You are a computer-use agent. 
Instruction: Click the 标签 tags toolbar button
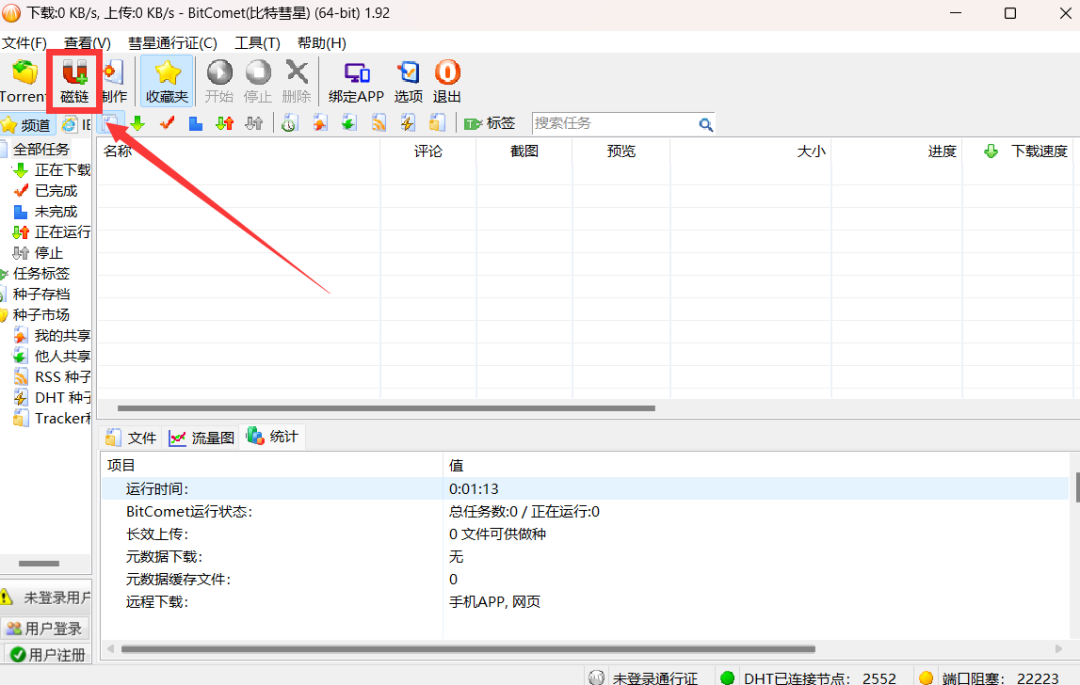point(490,123)
